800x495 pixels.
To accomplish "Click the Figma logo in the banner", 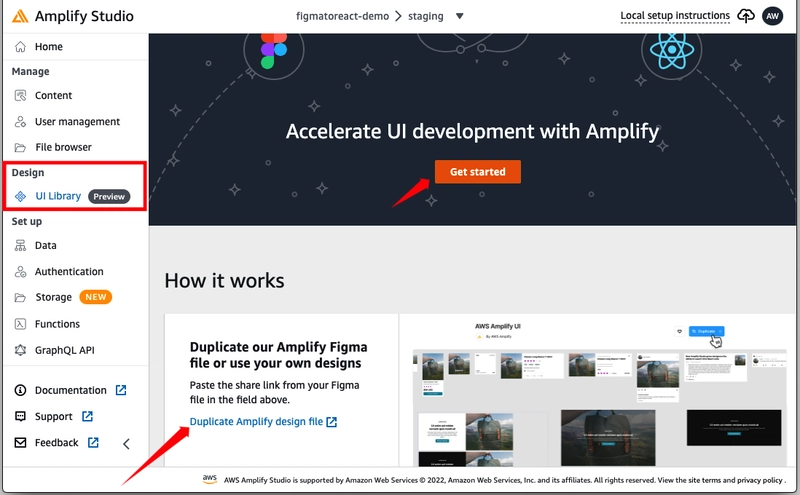I will click(x=274, y=51).
